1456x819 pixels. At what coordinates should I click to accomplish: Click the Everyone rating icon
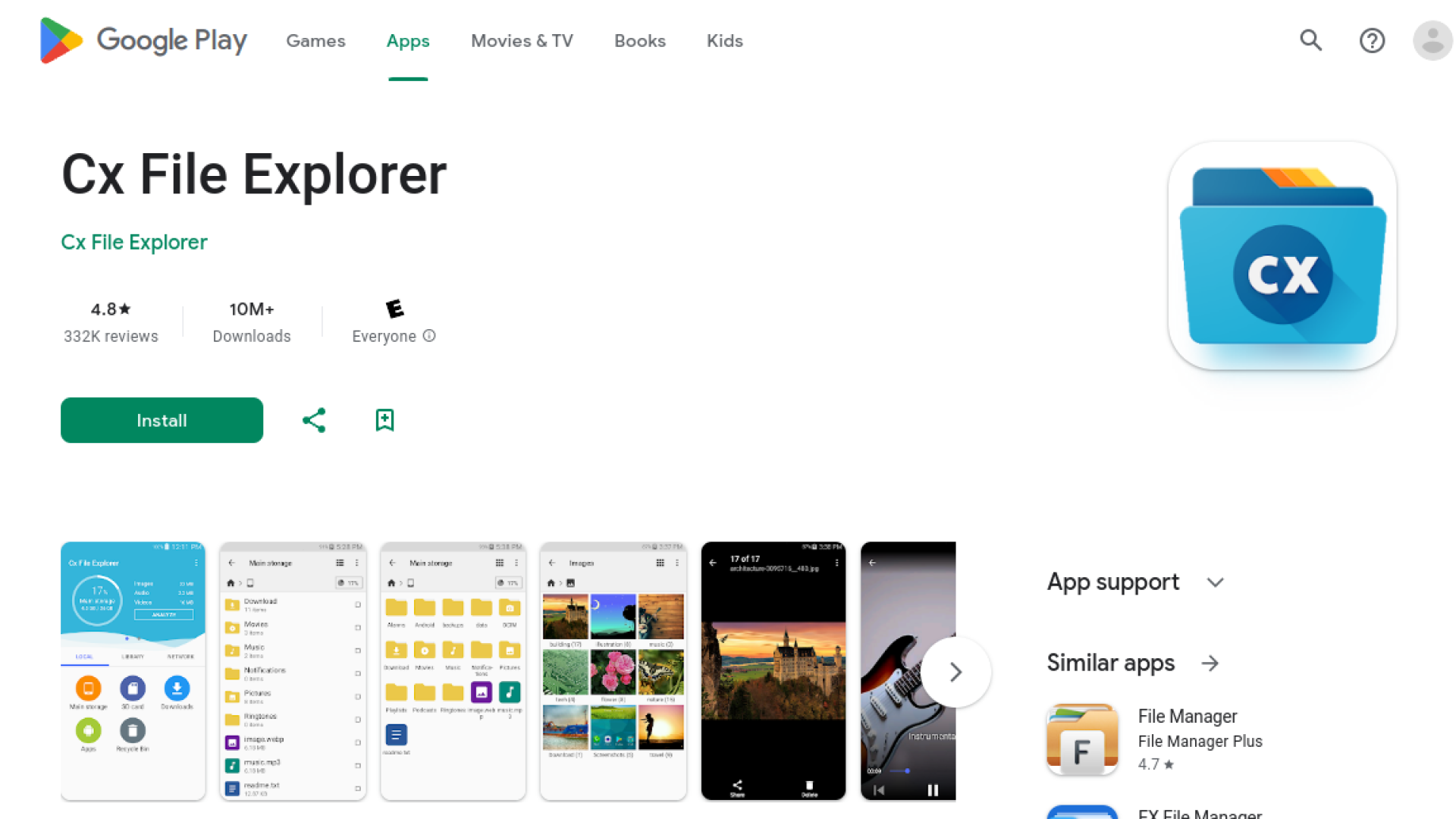pos(394,309)
